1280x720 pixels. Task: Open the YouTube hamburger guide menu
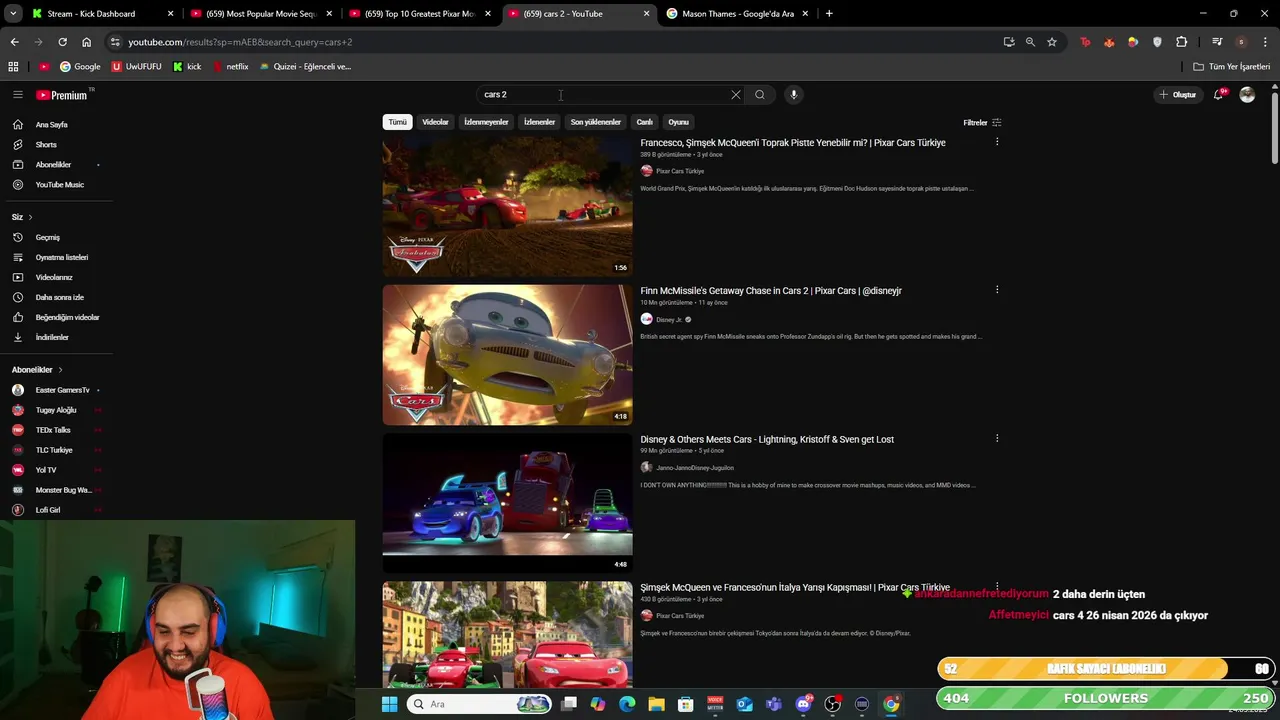[x=17, y=95]
